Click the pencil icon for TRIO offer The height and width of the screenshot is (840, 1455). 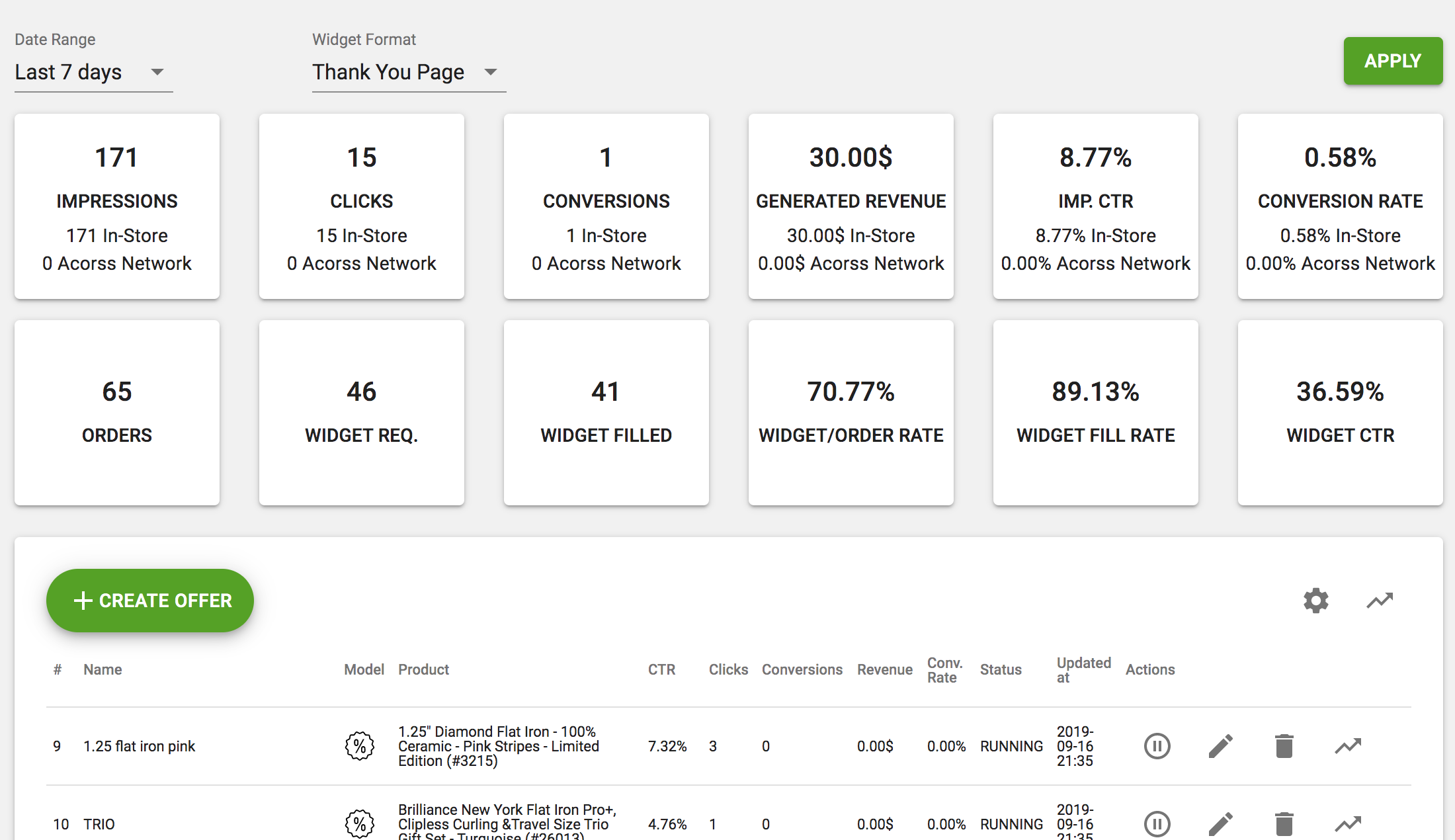[x=1220, y=824]
